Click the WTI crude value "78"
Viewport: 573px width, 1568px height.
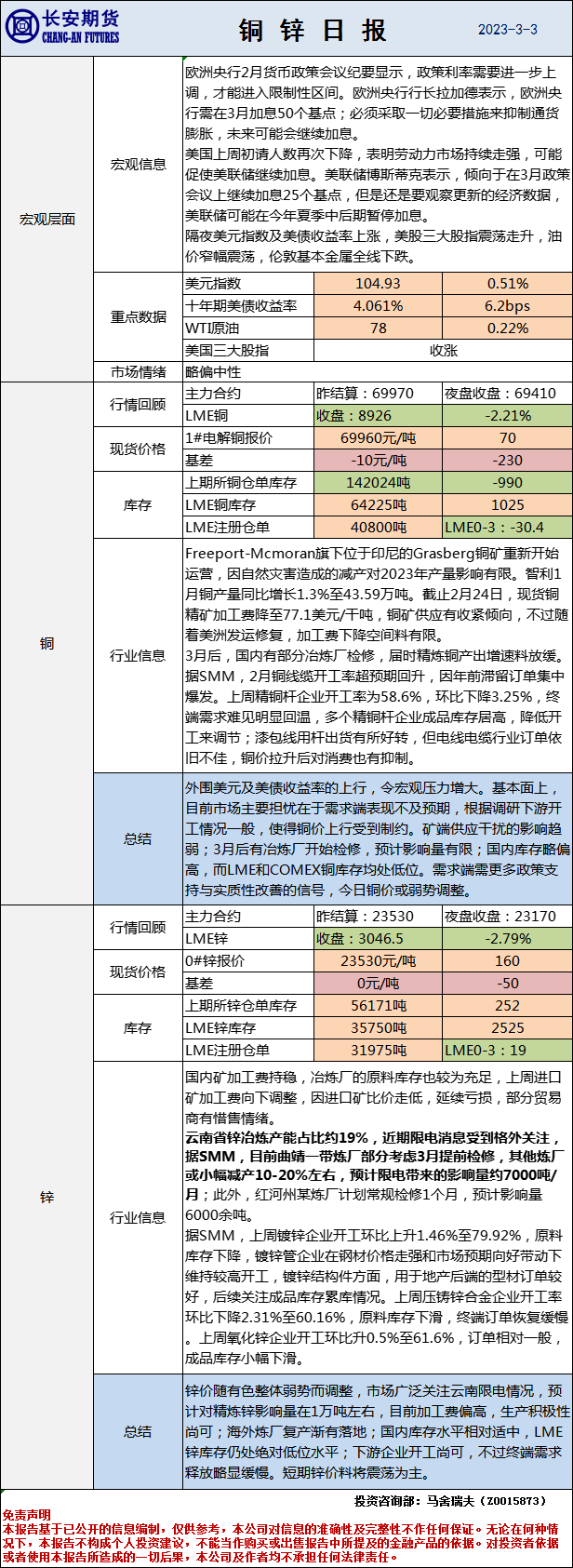click(378, 328)
